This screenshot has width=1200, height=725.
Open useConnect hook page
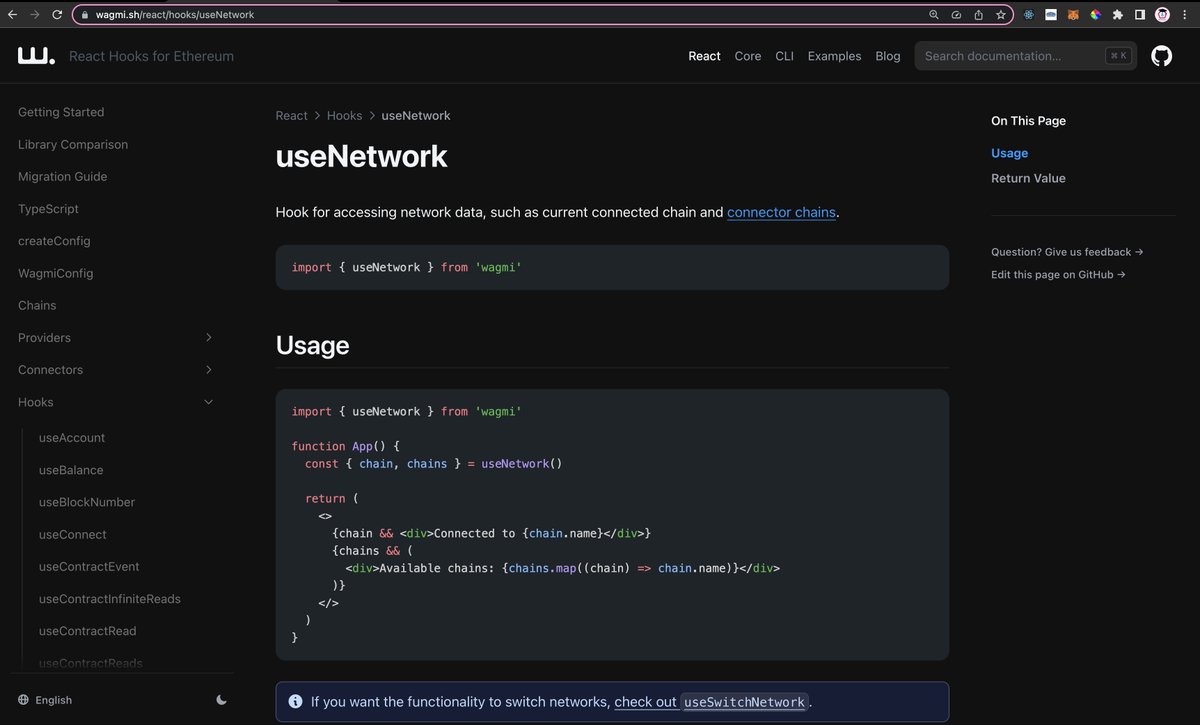coord(72,534)
